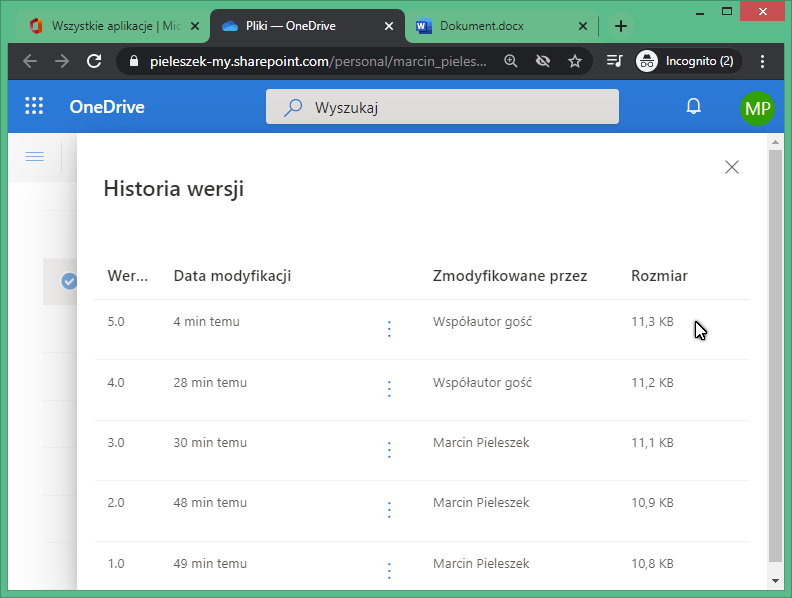Click the 4 min temu date
Image resolution: width=792 pixels, height=598 pixels.
tap(207, 322)
